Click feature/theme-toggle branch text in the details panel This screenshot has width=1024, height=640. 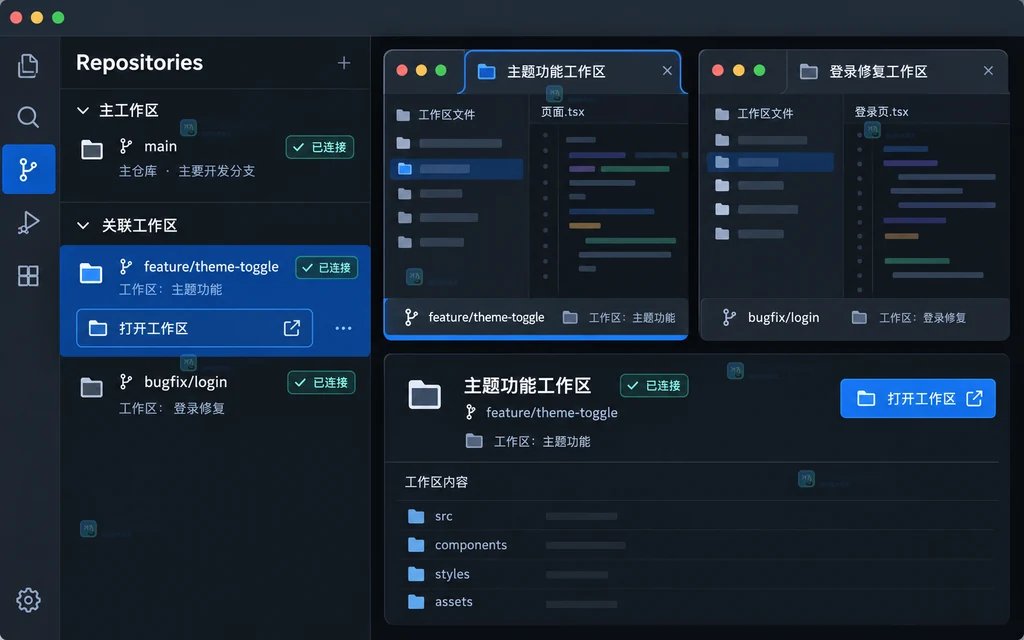[x=552, y=413]
